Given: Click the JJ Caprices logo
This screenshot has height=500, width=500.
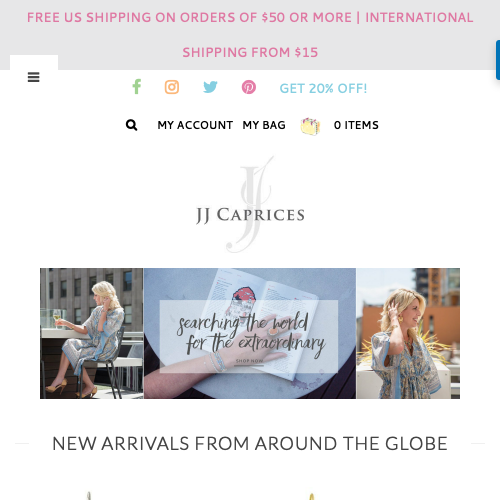Looking at the screenshot, I should (x=250, y=204).
